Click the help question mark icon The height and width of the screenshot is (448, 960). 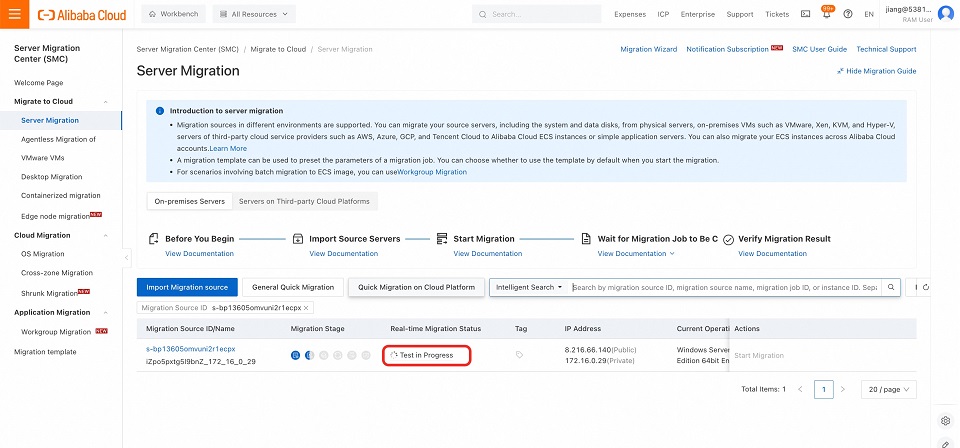tap(848, 15)
